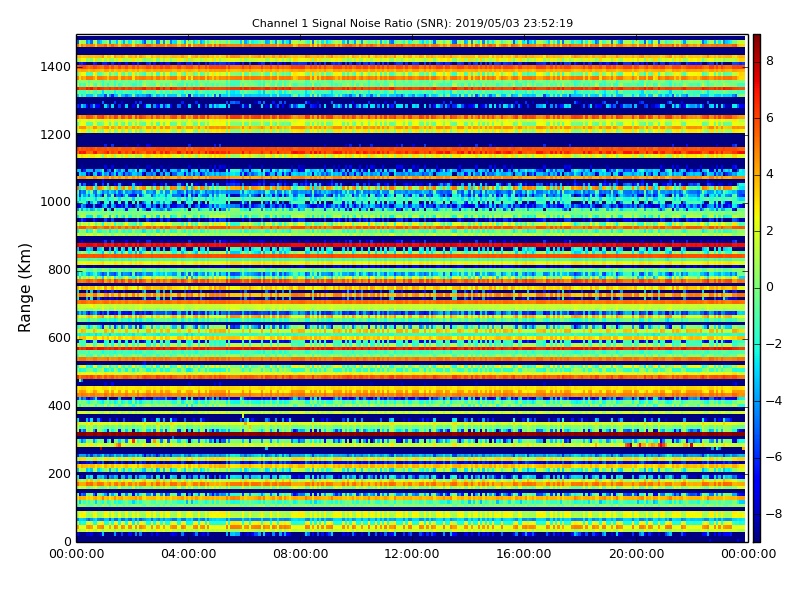Click the colorbar label −4

[774, 401]
